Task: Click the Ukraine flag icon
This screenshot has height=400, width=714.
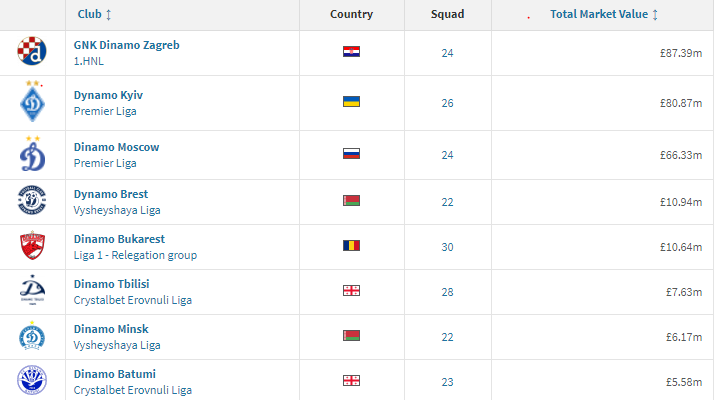Action: [352, 101]
